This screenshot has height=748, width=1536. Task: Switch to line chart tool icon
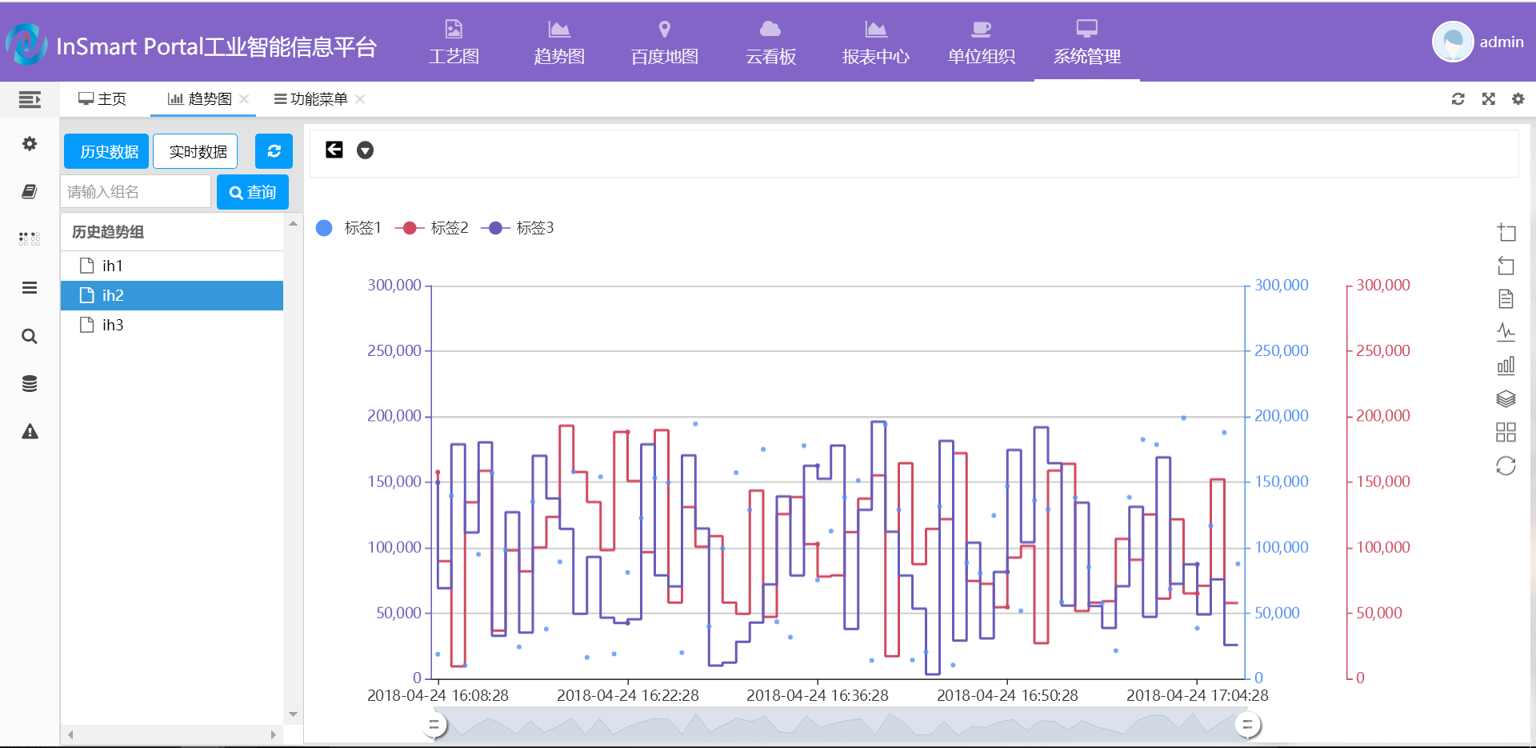pyautogui.click(x=1506, y=331)
